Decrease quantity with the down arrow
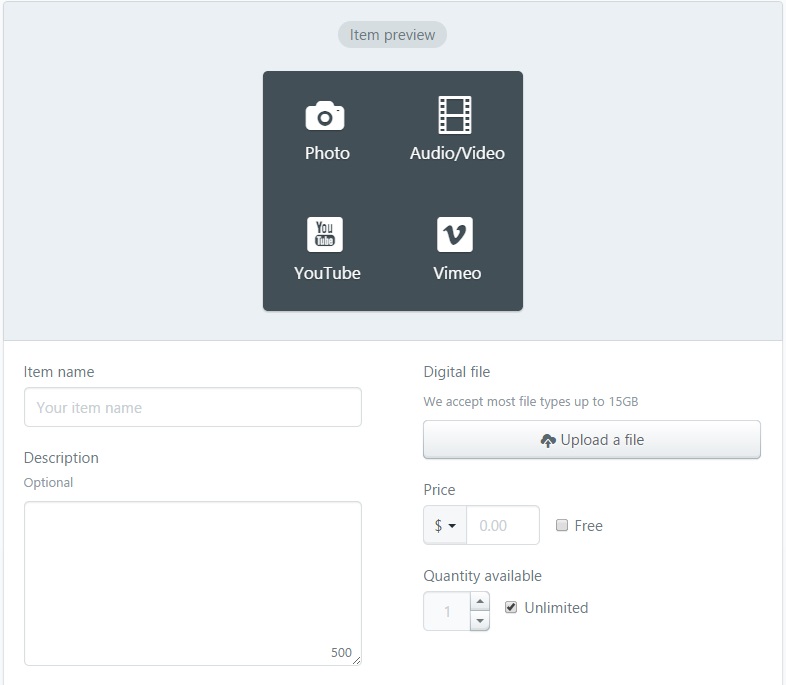 (480, 621)
